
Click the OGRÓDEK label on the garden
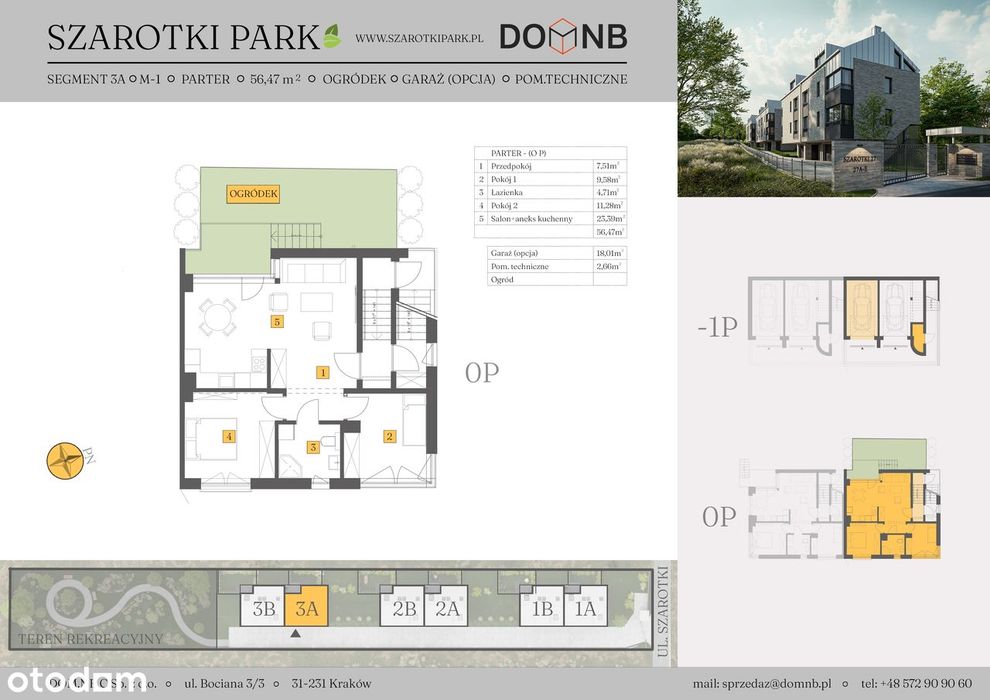253,194
